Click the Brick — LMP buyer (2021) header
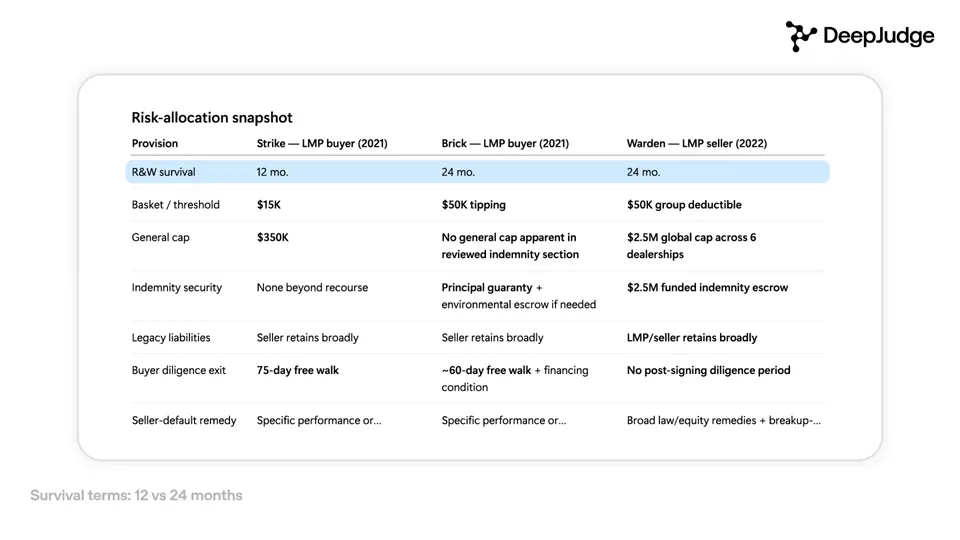 [505, 143]
